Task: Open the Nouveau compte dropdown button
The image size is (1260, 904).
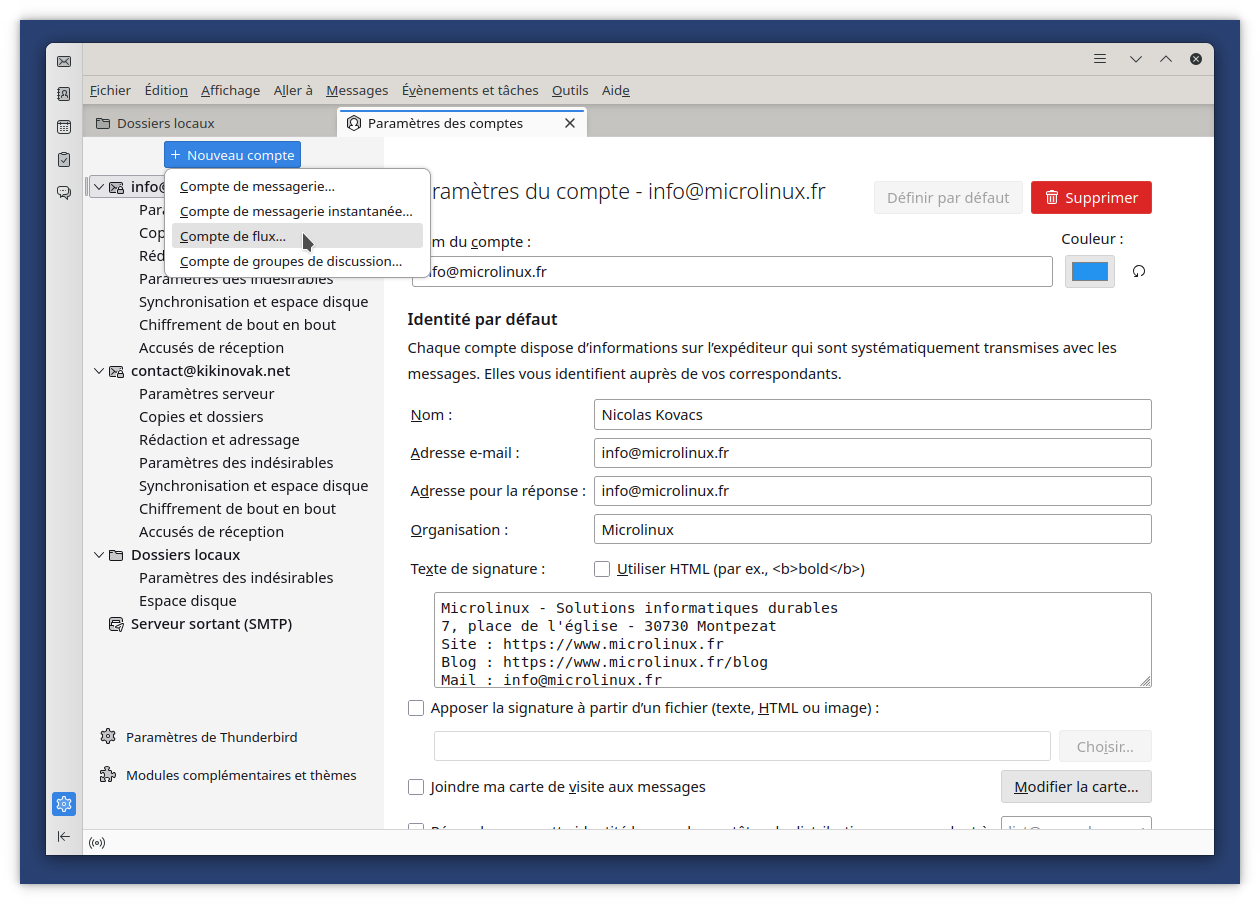Action: [232, 155]
